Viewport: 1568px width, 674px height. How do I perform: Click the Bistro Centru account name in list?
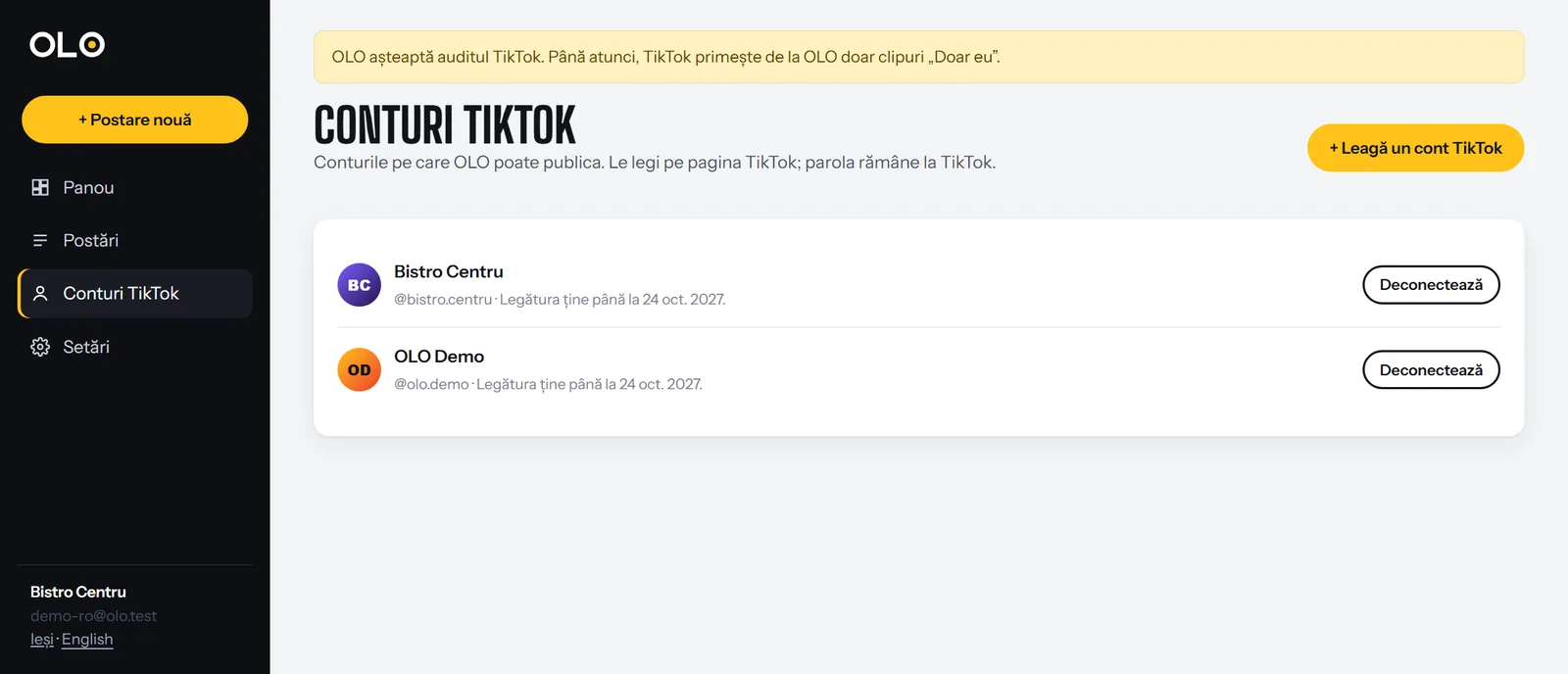449,271
